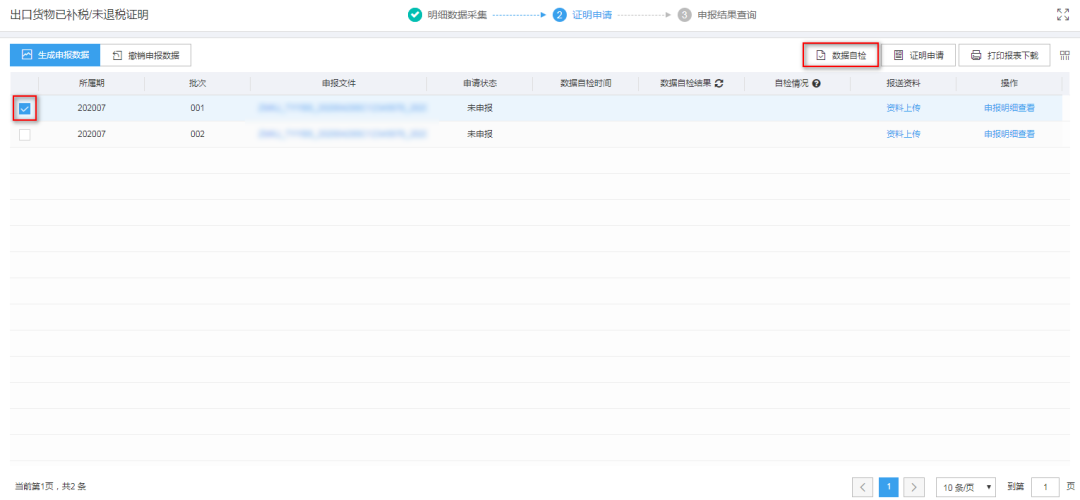Go to previous page arrow
The width and height of the screenshot is (1080, 500).
[863, 487]
